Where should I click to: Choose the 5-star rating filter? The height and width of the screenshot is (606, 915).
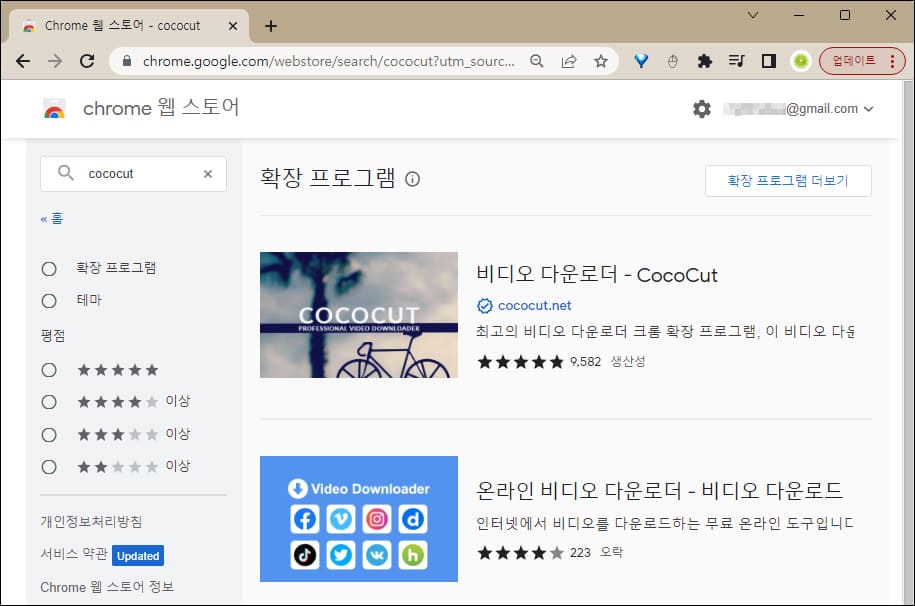tap(49, 369)
